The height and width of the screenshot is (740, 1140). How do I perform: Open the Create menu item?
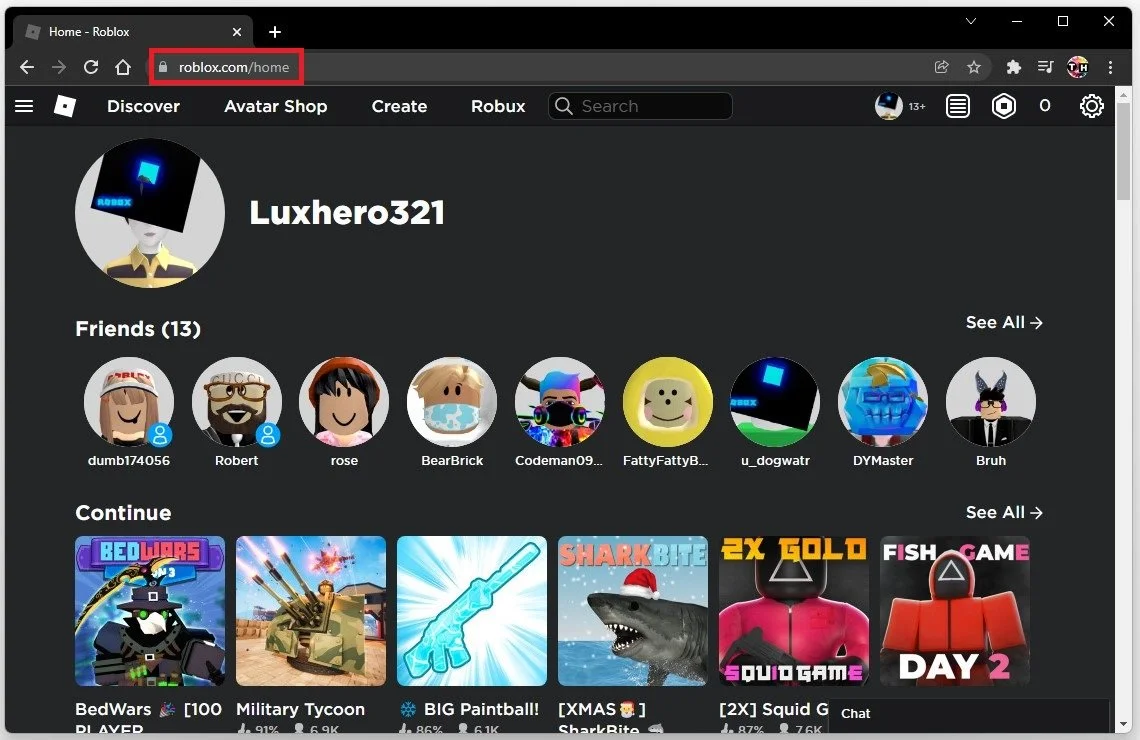pyautogui.click(x=399, y=106)
